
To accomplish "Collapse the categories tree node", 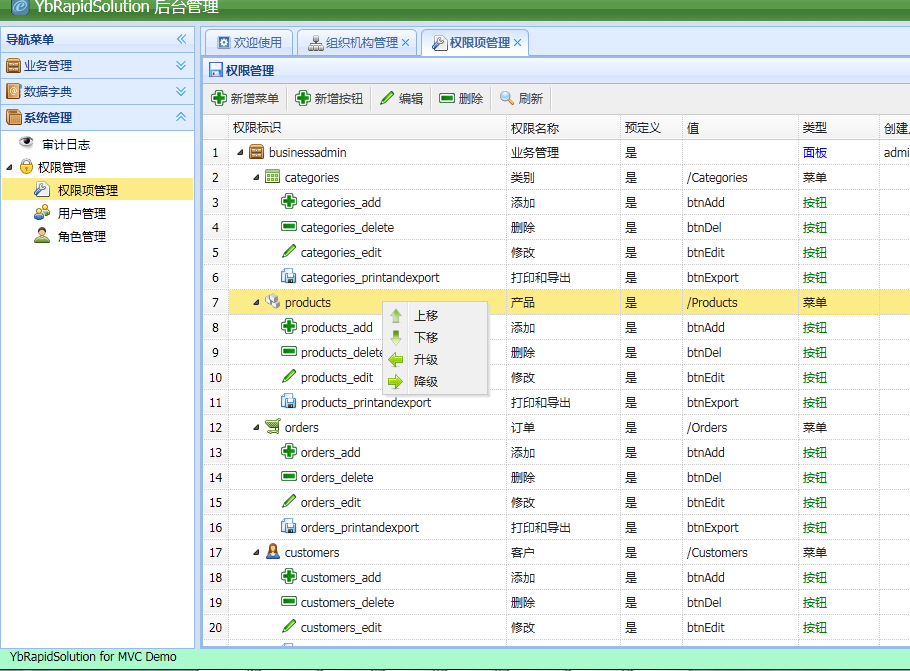I will pos(256,178).
